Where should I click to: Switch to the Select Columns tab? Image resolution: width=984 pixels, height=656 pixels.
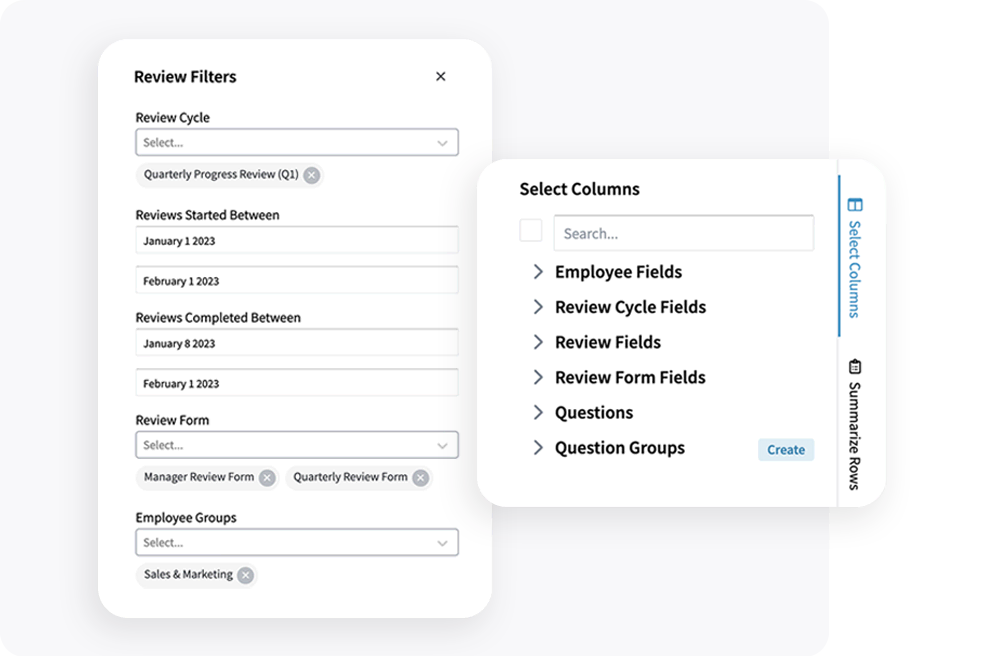[x=853, y=265]
